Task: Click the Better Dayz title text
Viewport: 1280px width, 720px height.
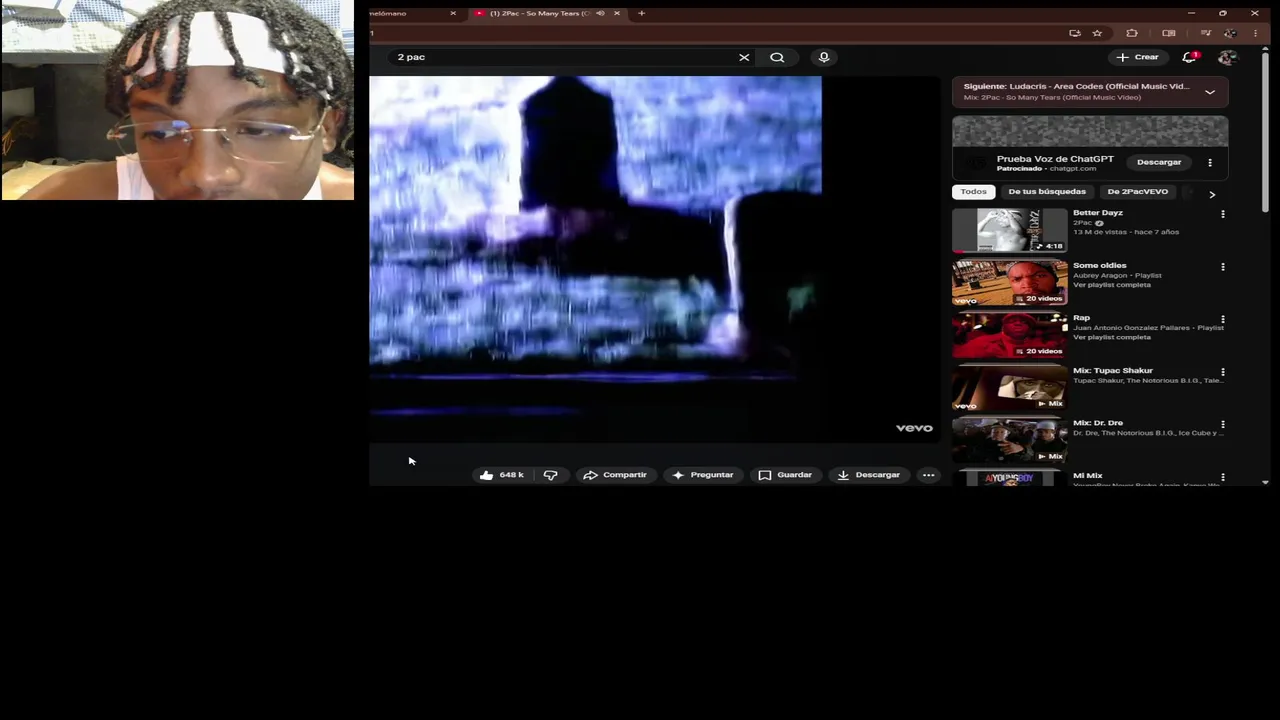Action: (x=1098, y=213)
